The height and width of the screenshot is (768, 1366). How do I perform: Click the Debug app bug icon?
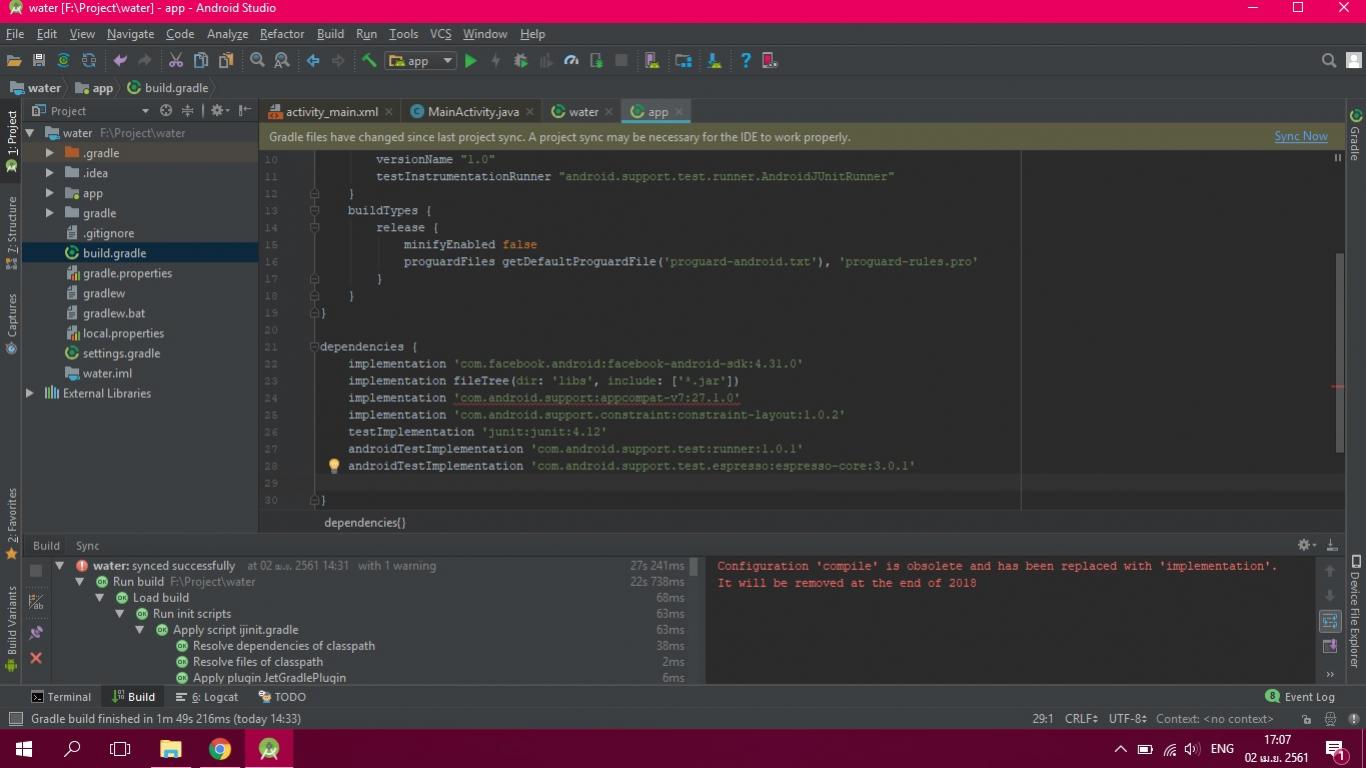tap(521, 61)
